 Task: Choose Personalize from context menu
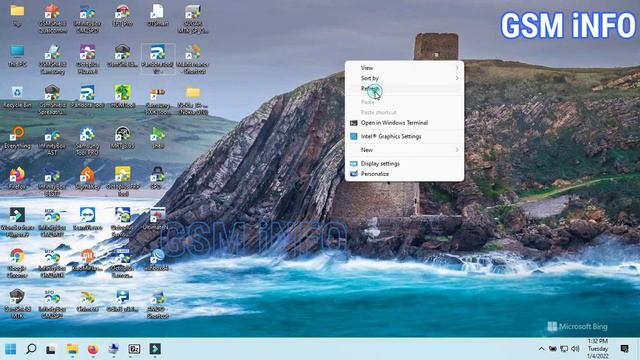404,174
